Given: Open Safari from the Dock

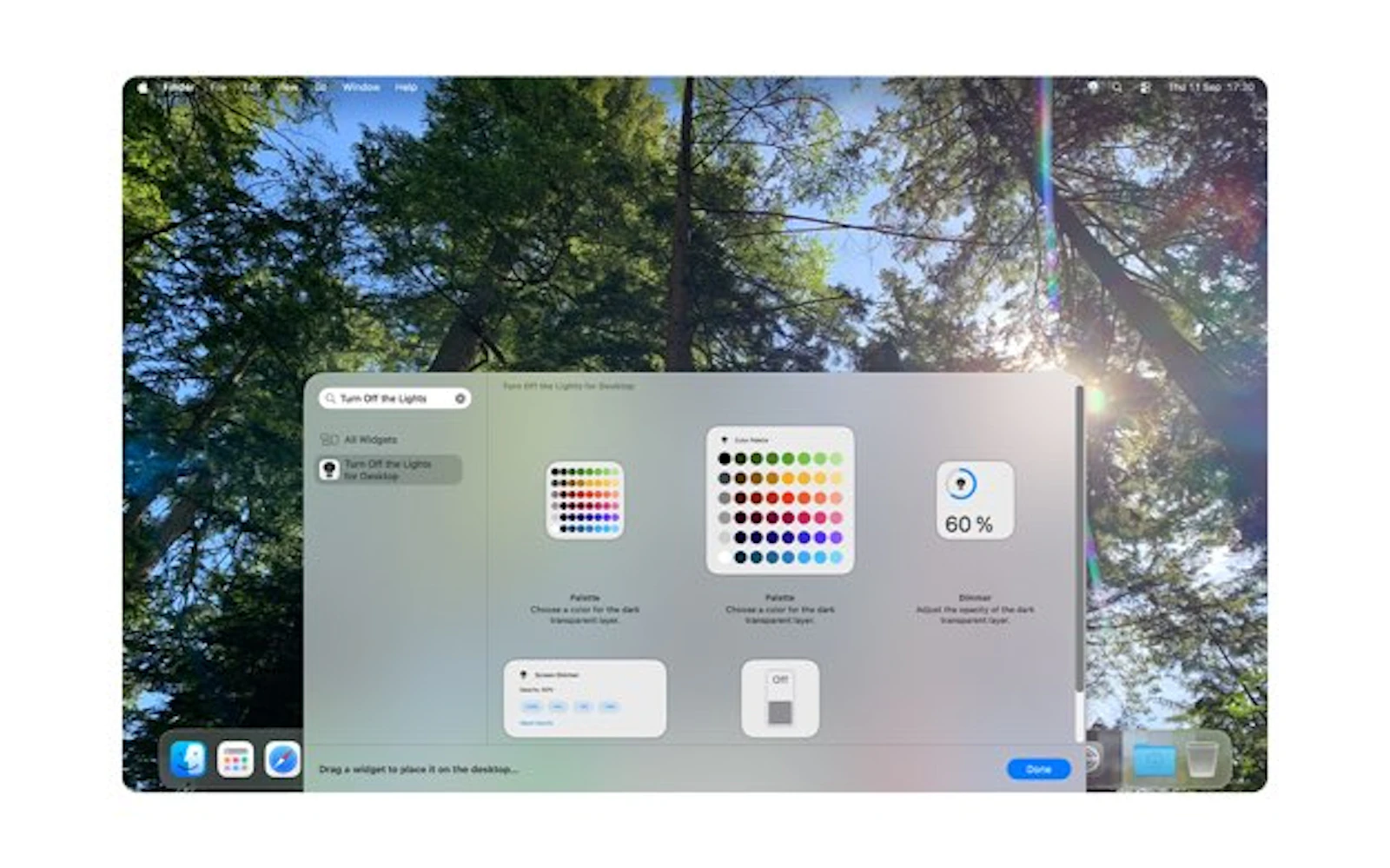Looking at the screenshot, I should [x=282, y=760].
